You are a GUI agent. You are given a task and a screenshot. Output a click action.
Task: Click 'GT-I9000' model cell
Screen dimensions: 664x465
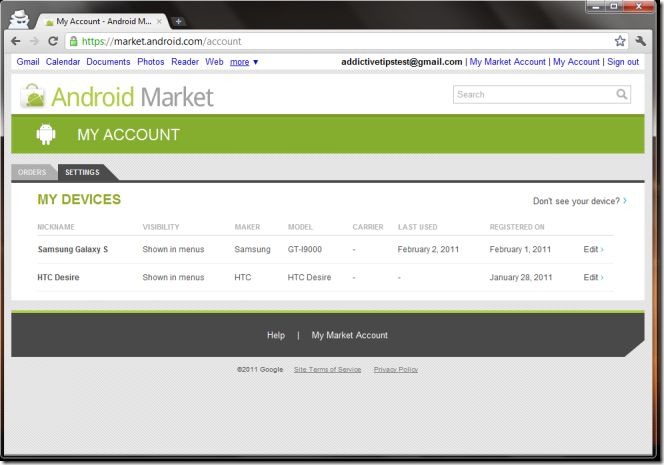pos(305,249)
